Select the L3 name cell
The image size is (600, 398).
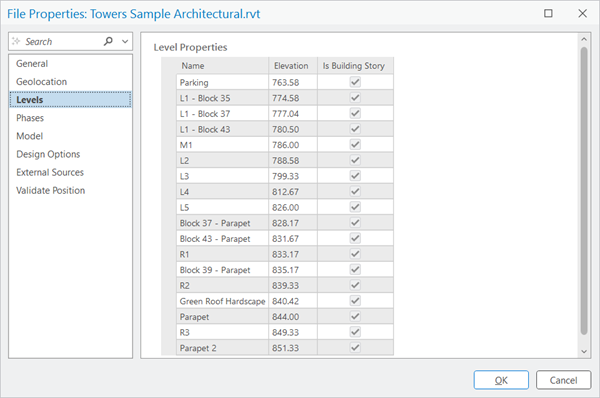click(x=222, y=176)
